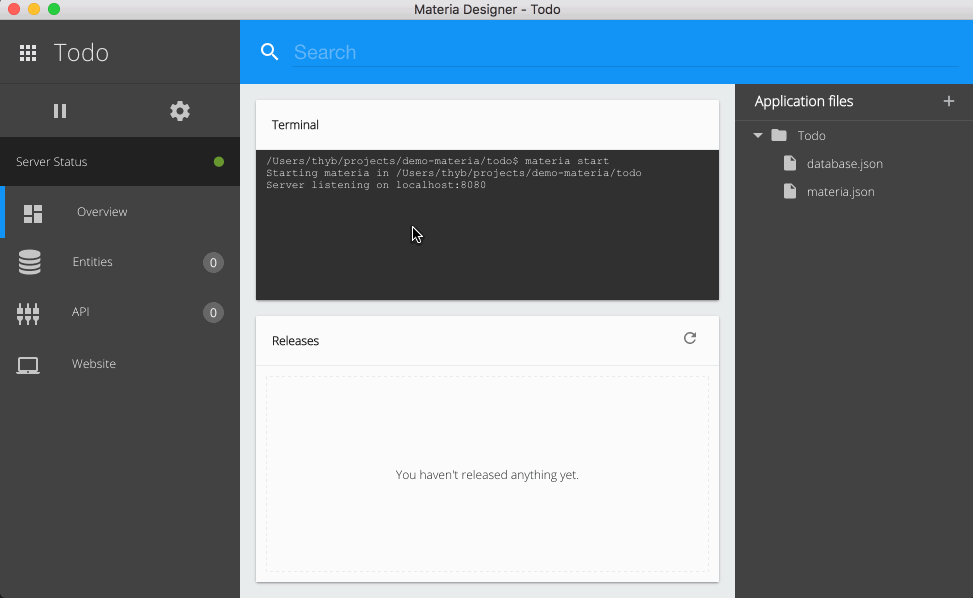
Task: Click the Terminal panel heading
Action: [x=295, y=125]
